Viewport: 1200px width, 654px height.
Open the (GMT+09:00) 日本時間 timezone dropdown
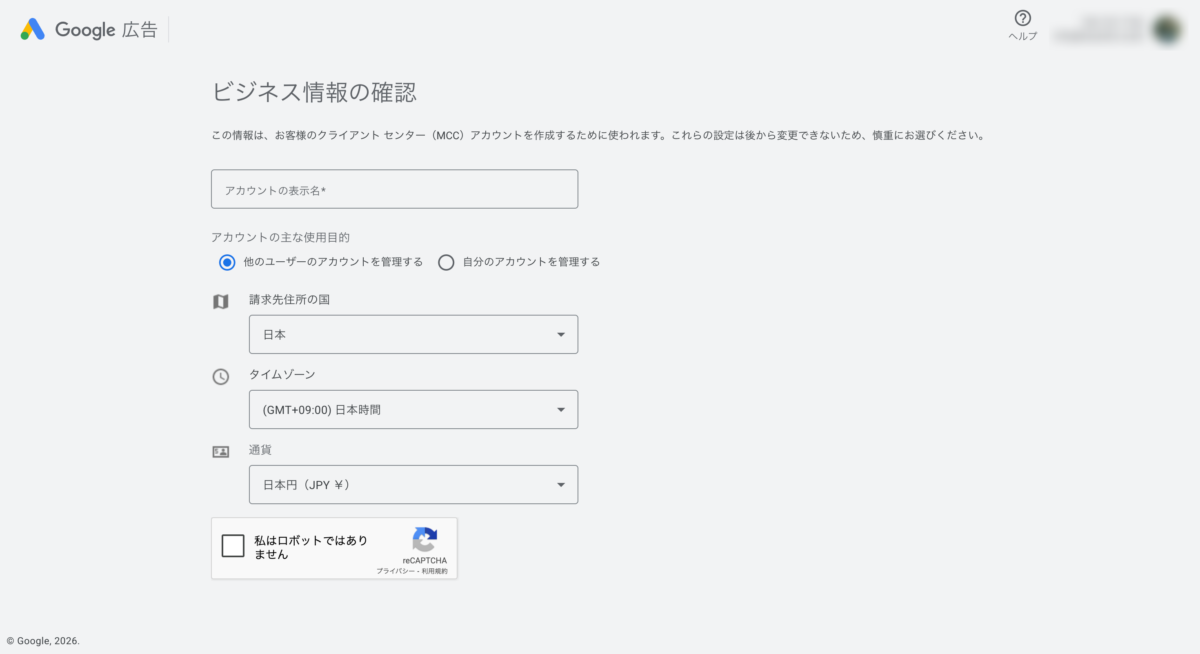[x=413, y=410]
